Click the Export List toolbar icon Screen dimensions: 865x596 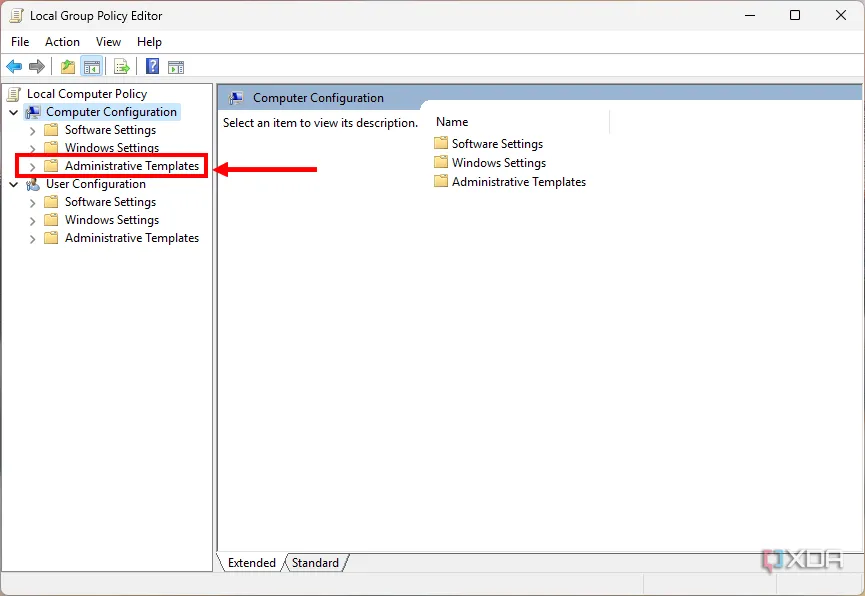(121, 67)
